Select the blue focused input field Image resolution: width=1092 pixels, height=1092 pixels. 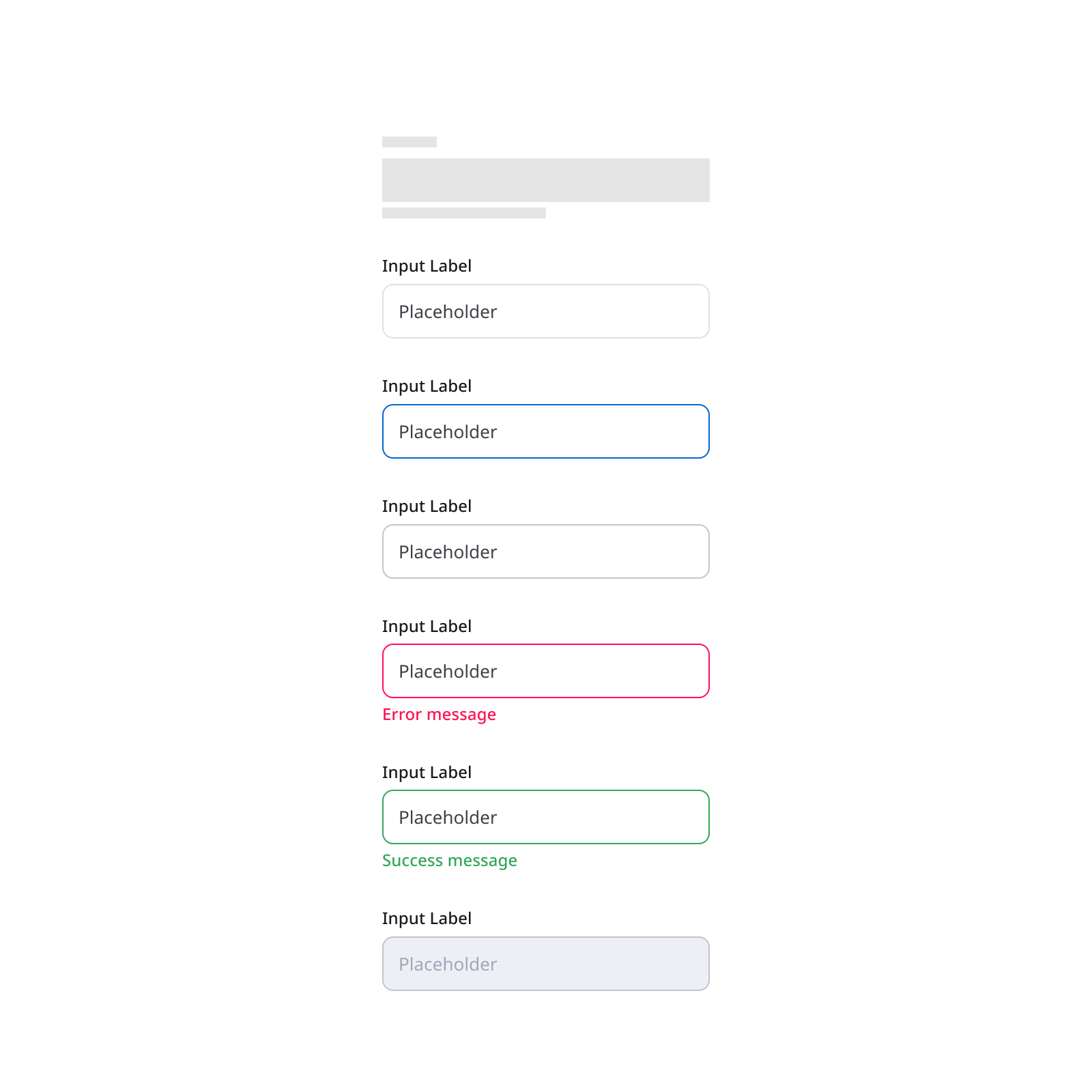point(545,431)
